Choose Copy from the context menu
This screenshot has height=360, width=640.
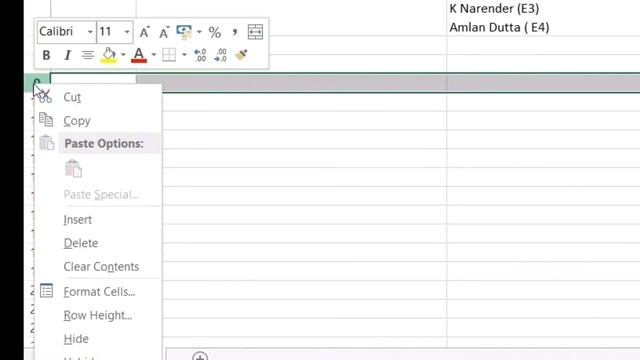[98, 121]
